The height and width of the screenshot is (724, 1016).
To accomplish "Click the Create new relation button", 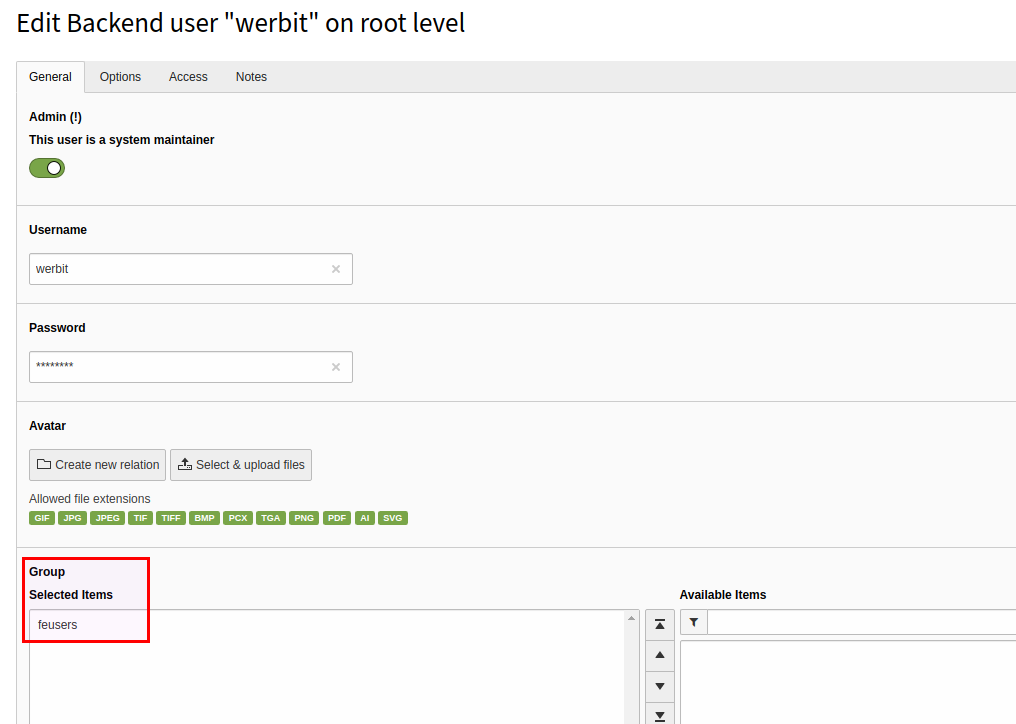I will tap(98, 465).
